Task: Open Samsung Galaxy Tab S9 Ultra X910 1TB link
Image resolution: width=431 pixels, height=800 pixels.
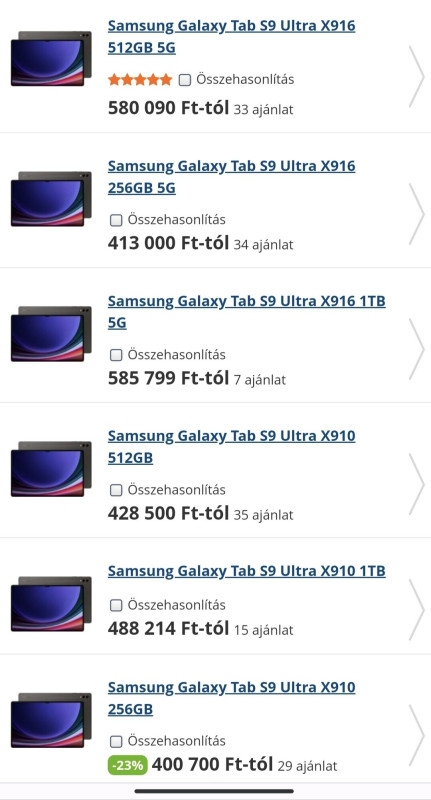Action: coord(246,570)
